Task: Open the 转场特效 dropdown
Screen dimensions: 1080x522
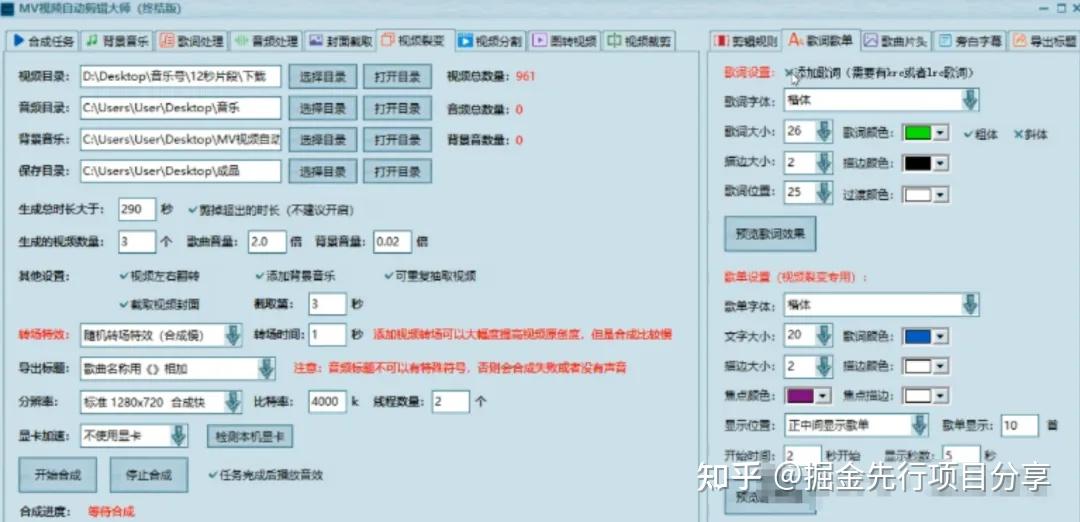Action: point(161,335)
